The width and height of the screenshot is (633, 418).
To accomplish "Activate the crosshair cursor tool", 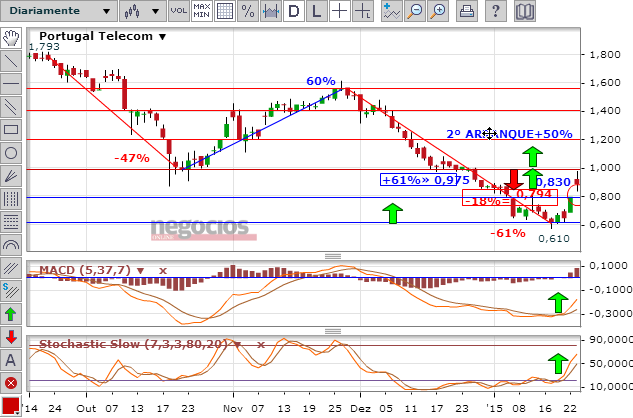I will pos(340,11).
